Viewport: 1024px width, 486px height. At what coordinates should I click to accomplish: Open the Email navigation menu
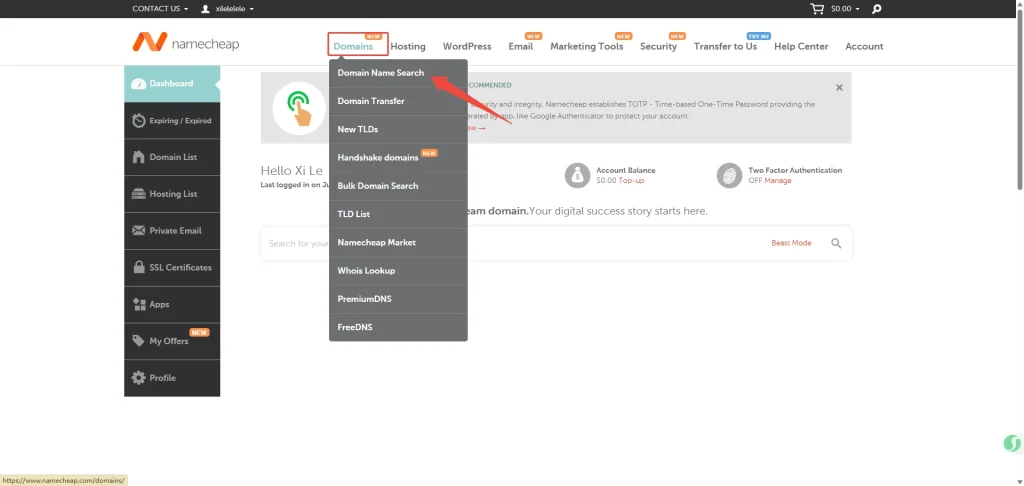(x=520, y=46)
